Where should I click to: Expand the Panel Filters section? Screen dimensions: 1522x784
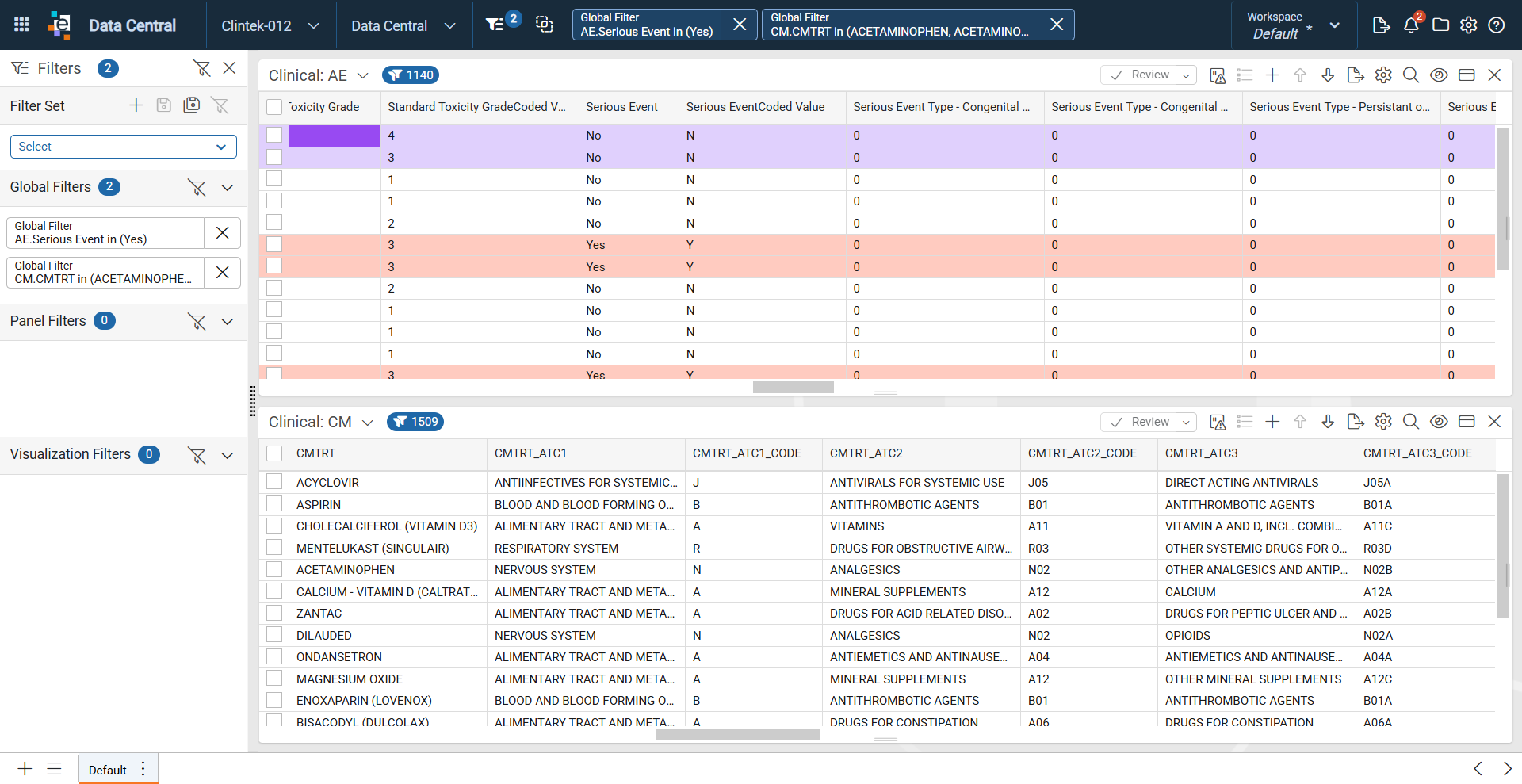pyautogui.click(x=228, y=322)
